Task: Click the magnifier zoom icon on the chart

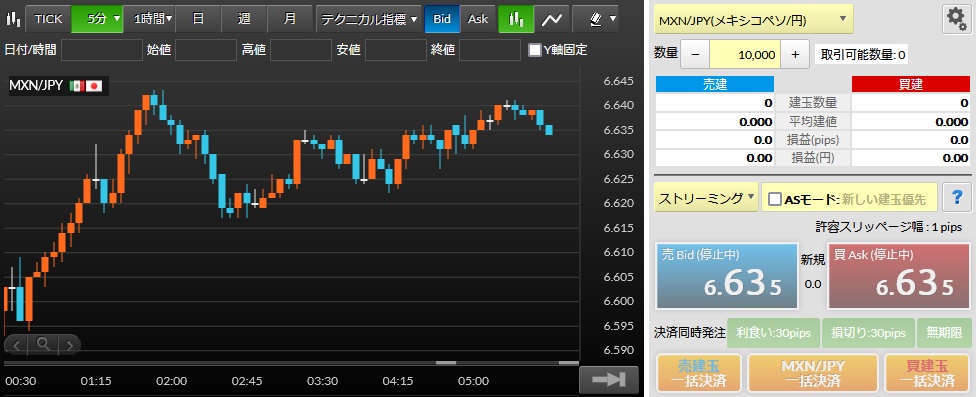Action: pyautogui.click(x=43, y=343)
